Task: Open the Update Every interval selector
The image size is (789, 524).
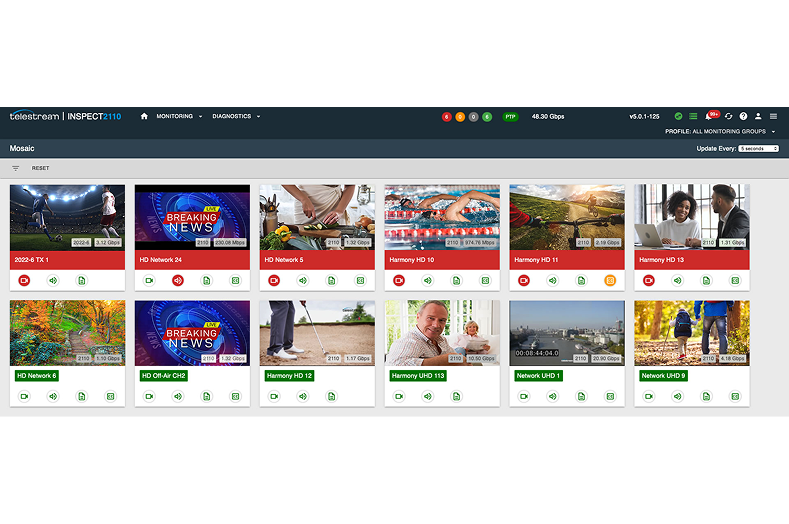Action: click(759, 148)
